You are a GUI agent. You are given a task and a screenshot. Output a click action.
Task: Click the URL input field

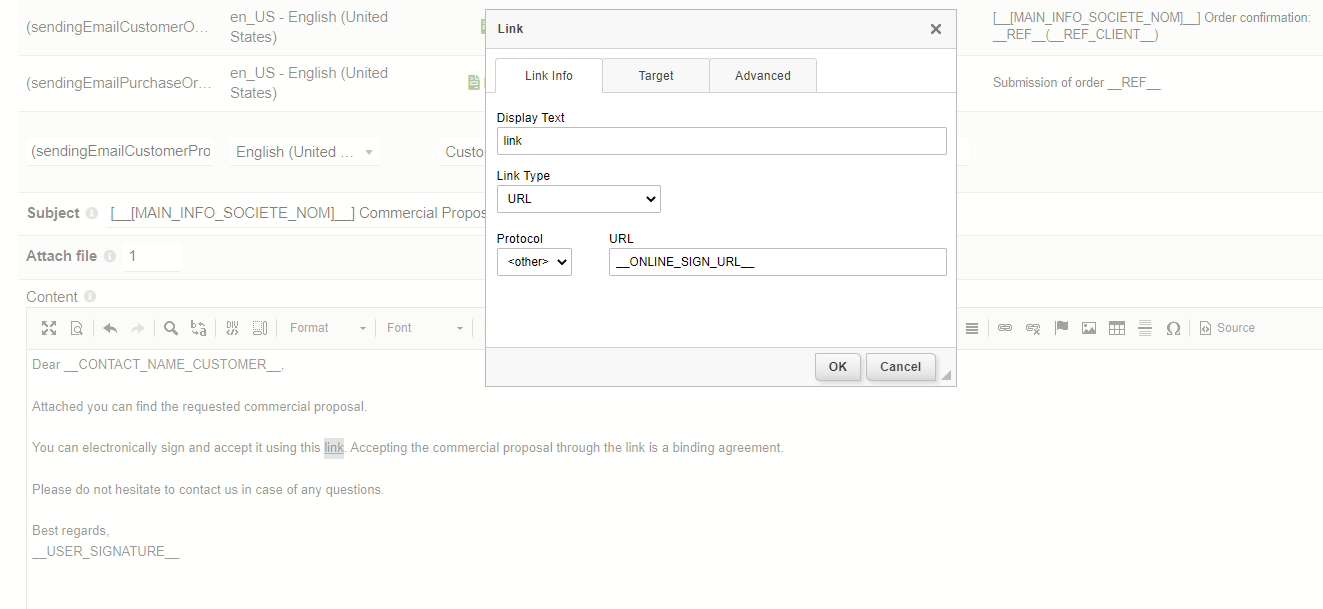(777, 262)
